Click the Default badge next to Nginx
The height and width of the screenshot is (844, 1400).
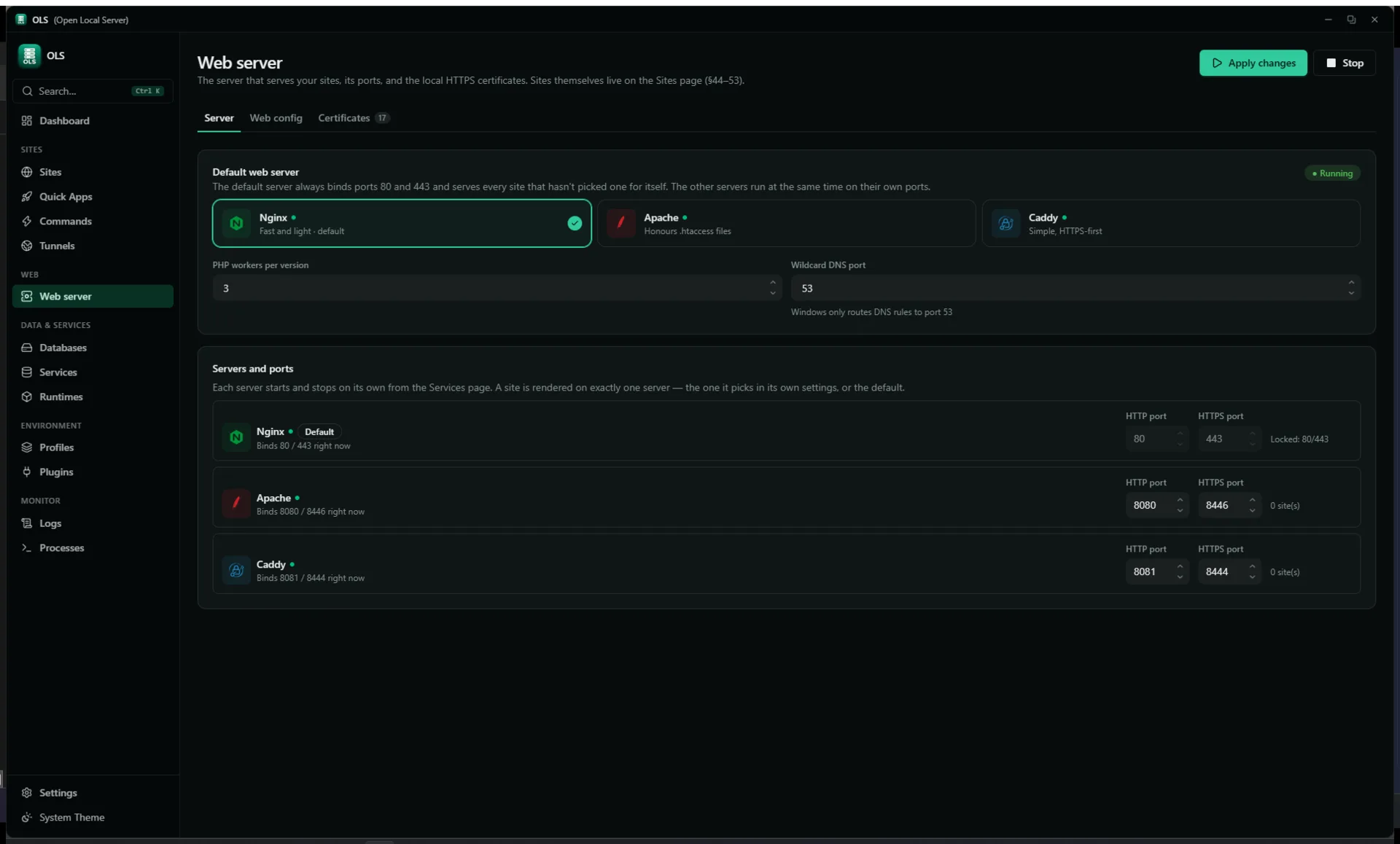(319, 432)
